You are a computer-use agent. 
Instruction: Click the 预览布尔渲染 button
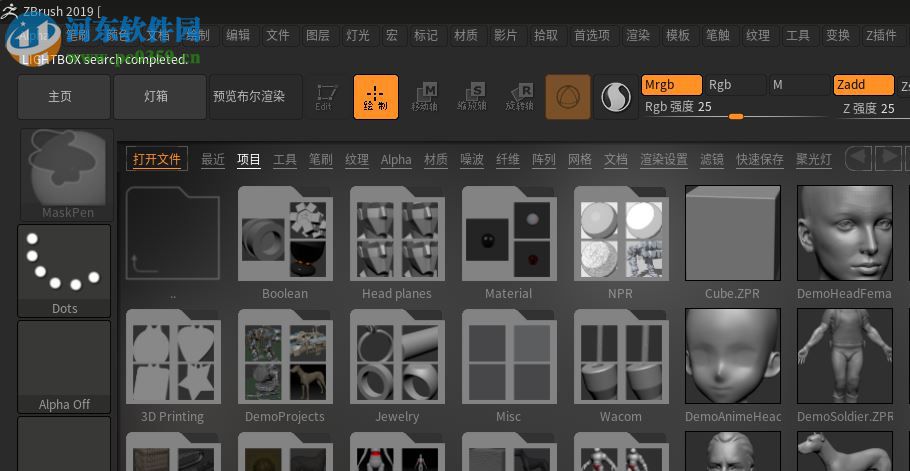click(255, 97)
